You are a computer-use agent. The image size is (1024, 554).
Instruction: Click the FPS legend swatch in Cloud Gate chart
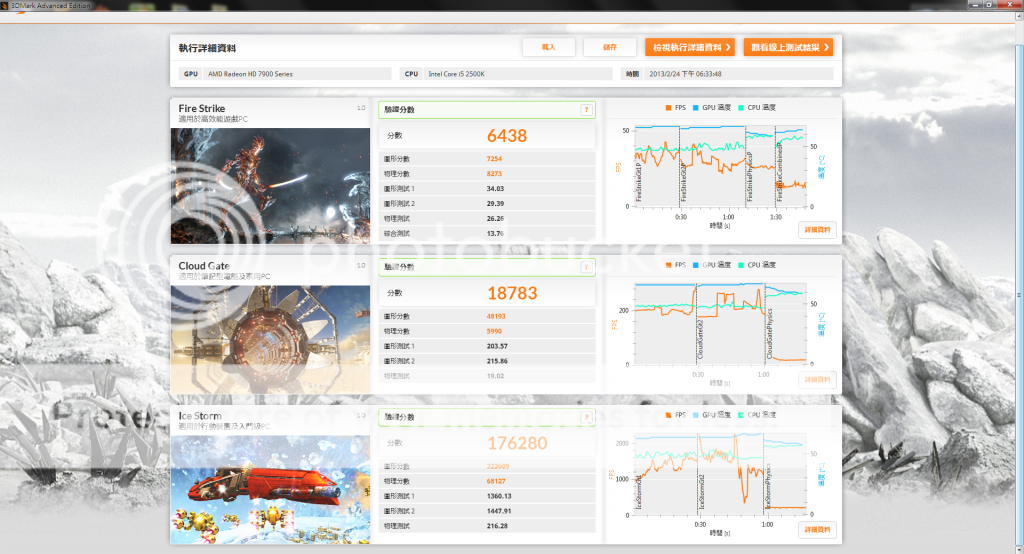pos(668,265)
